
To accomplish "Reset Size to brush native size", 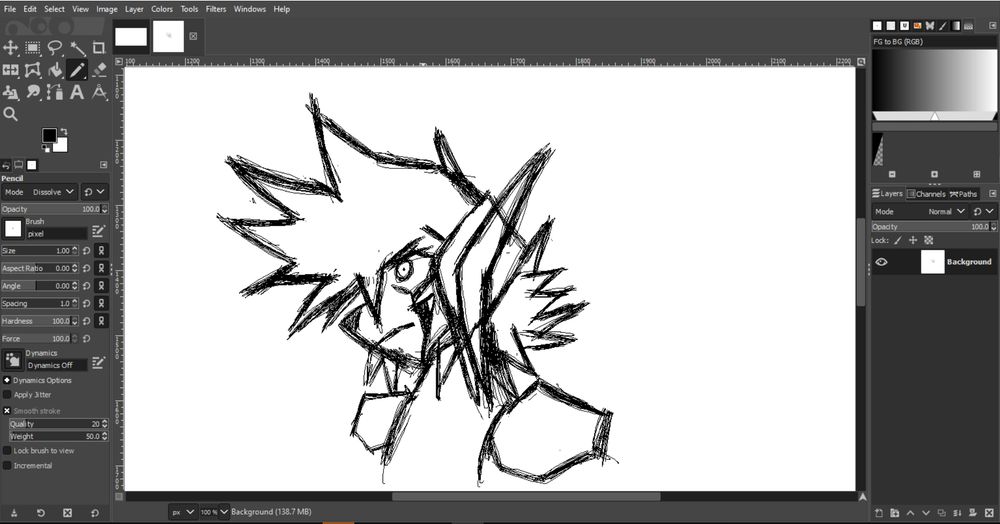I will tap(86, 251).
